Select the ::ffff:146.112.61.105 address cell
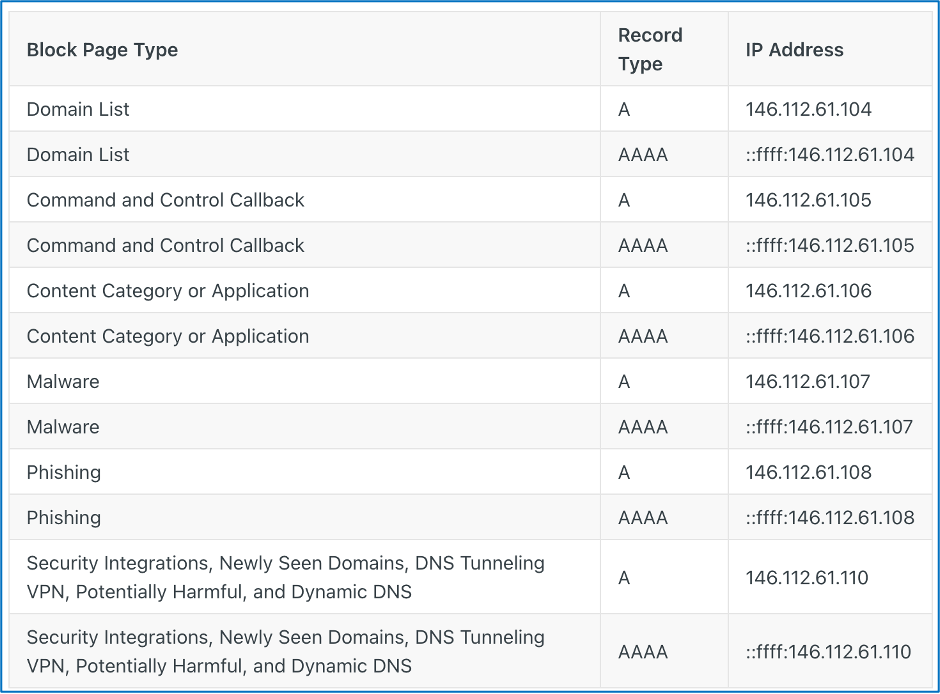 tap(829, 246)
